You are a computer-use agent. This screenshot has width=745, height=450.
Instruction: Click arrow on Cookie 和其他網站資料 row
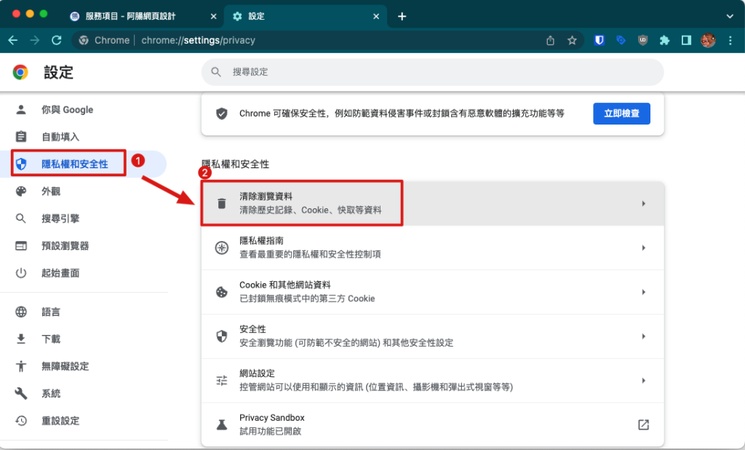643,292
